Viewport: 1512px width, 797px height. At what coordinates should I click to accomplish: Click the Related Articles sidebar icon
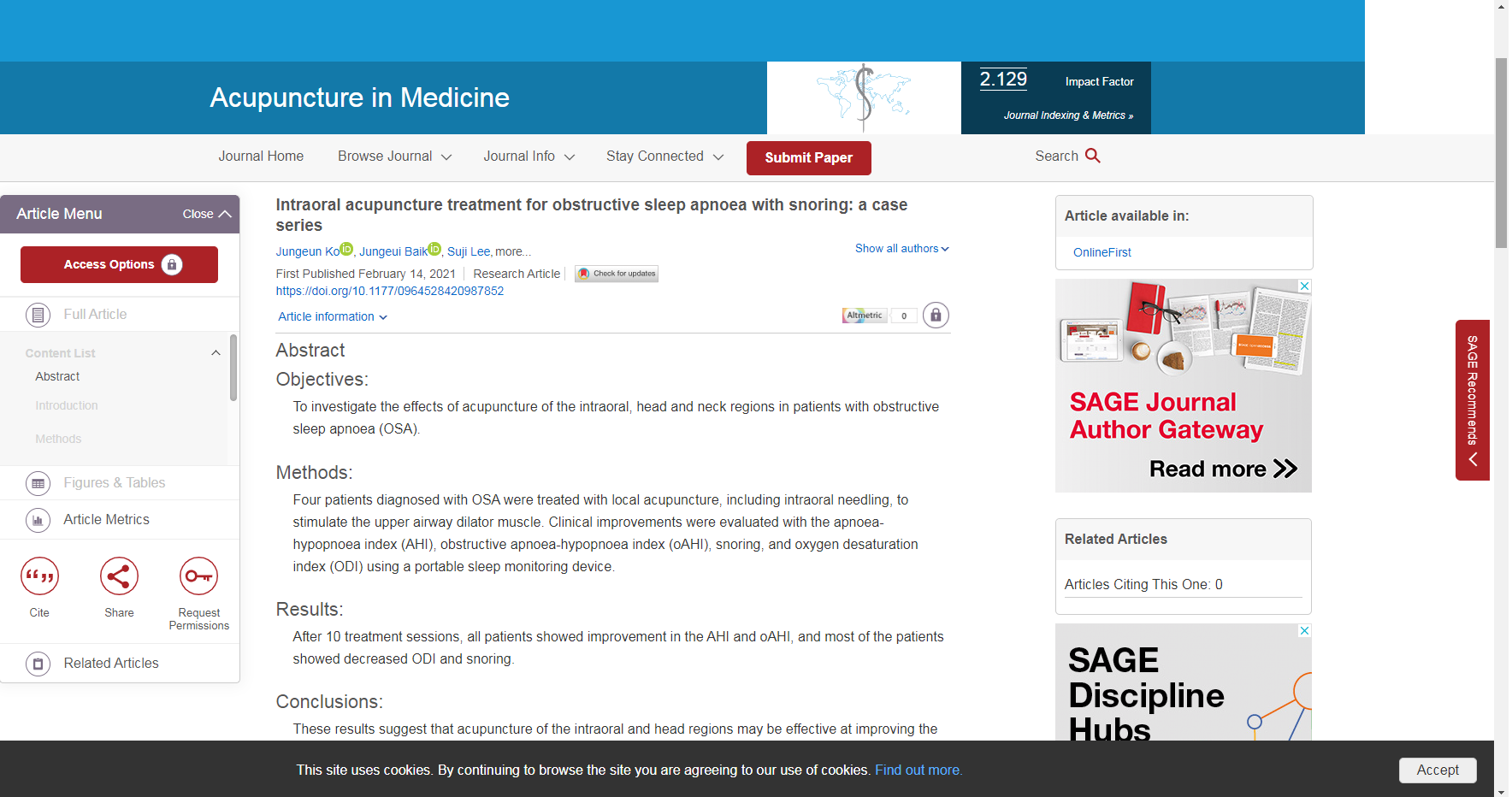click(x=38, y=664)
